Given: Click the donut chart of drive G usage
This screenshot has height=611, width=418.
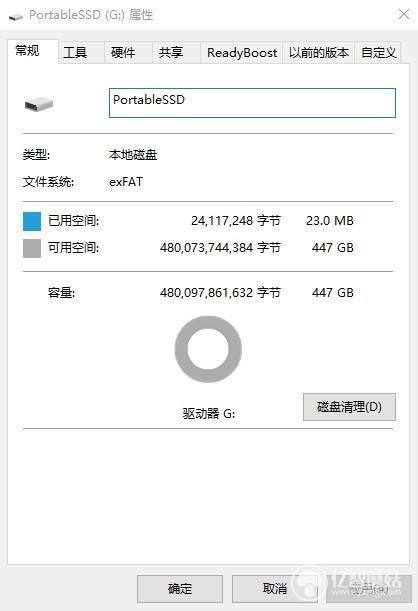Looking at the screenshot, I should coord(208,349).
